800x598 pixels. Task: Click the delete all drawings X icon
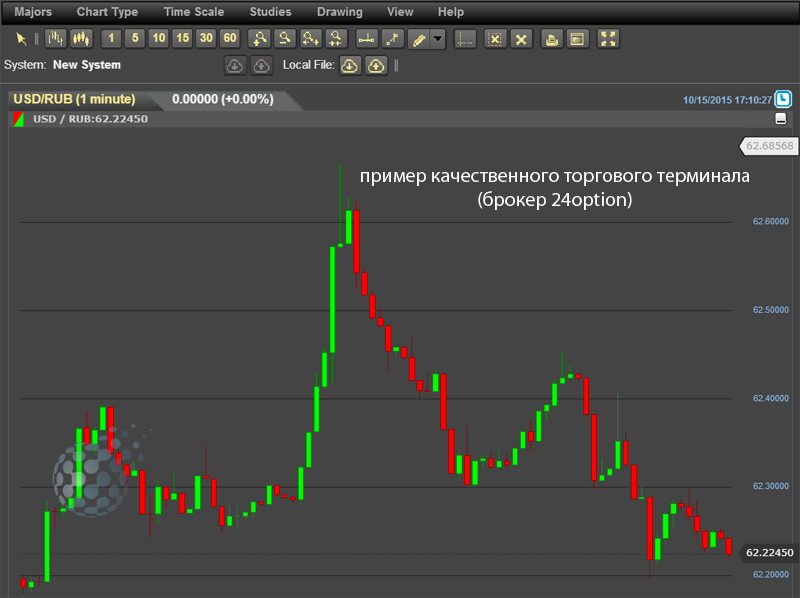(x=521, y=39)
